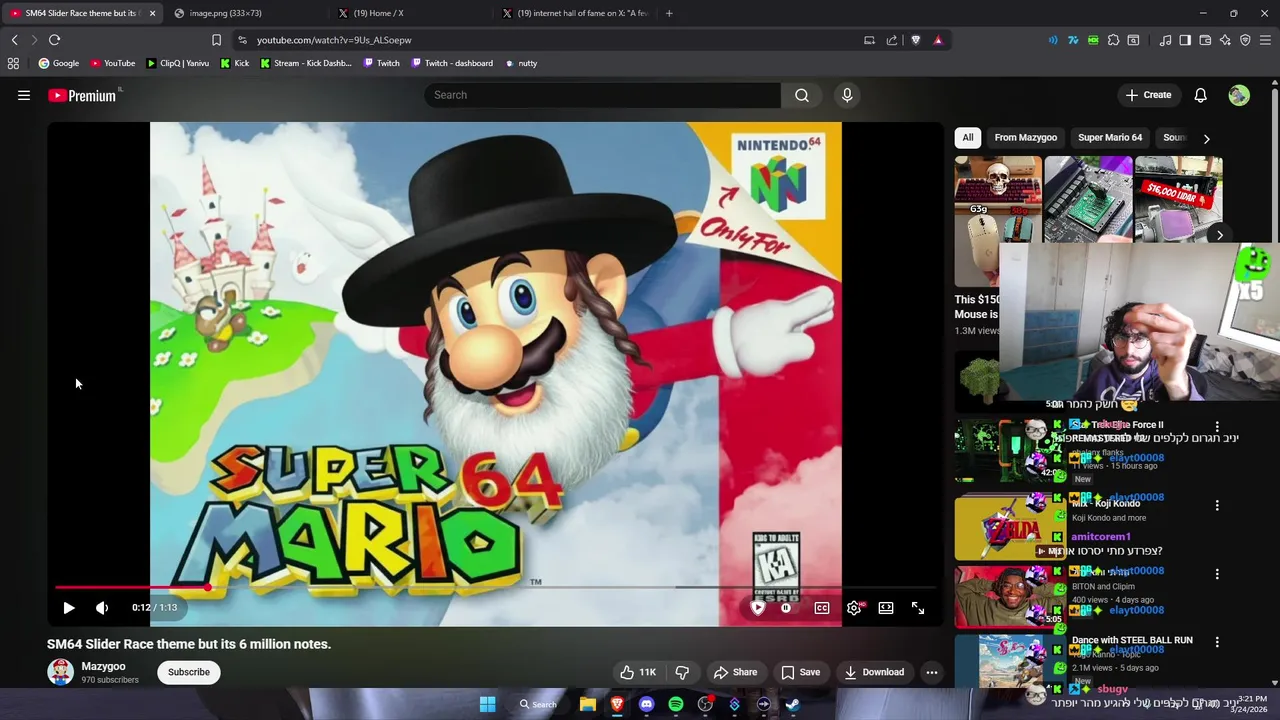Screen dimensions: 1280x720
Task: Bookmark this page with the bookmark icon
Action: click(216, 40)
